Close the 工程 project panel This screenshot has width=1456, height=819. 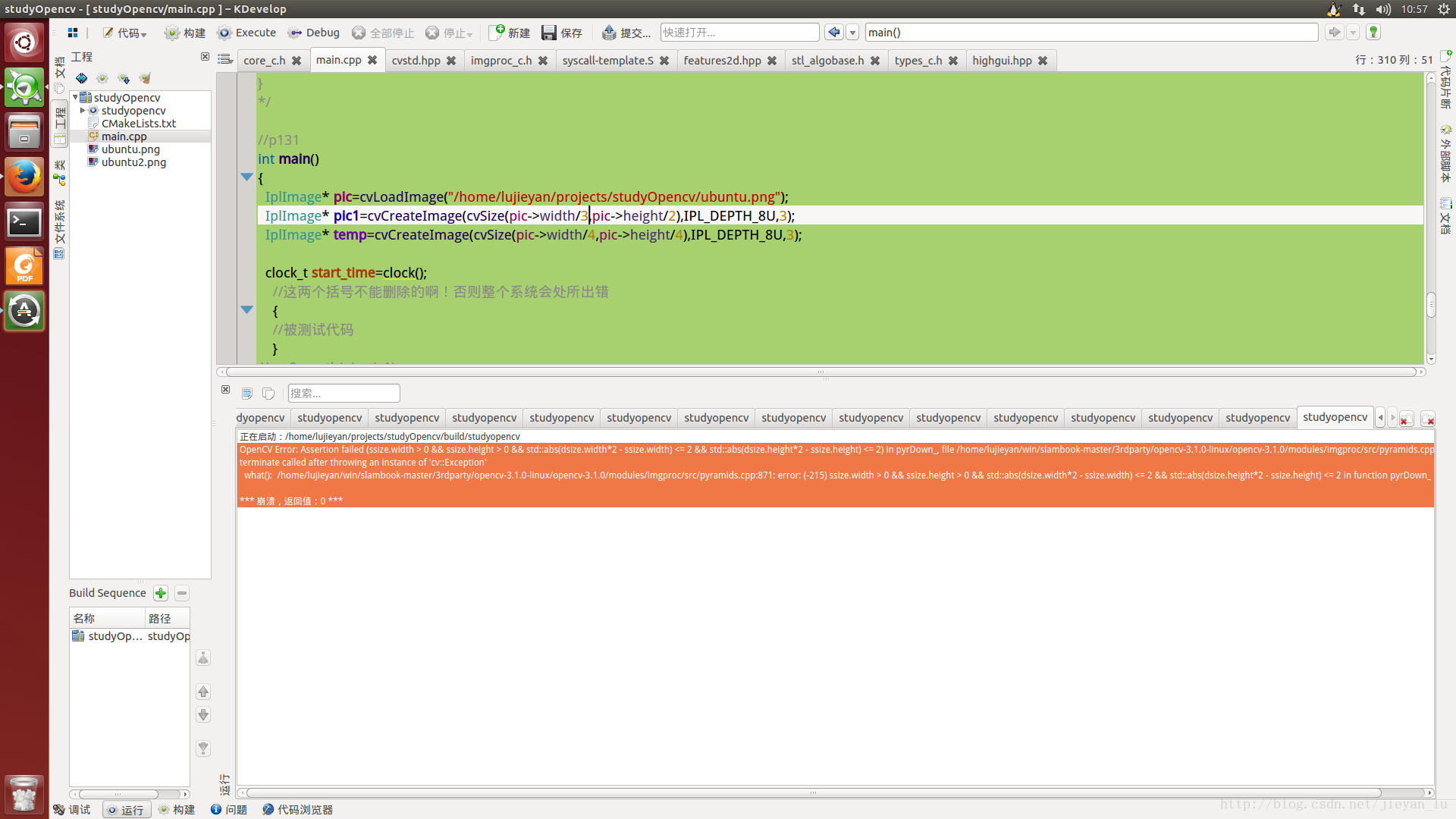point(205,57)
